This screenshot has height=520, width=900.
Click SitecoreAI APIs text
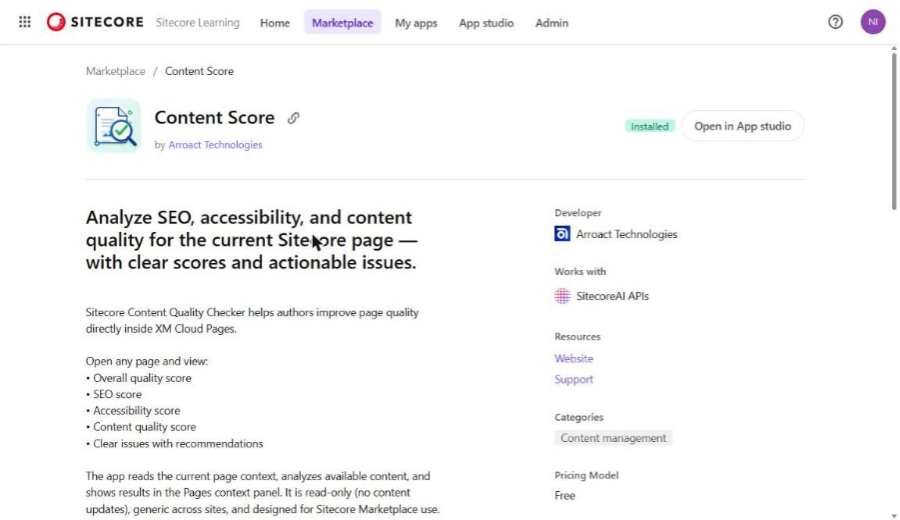click(x=612, y=296)
